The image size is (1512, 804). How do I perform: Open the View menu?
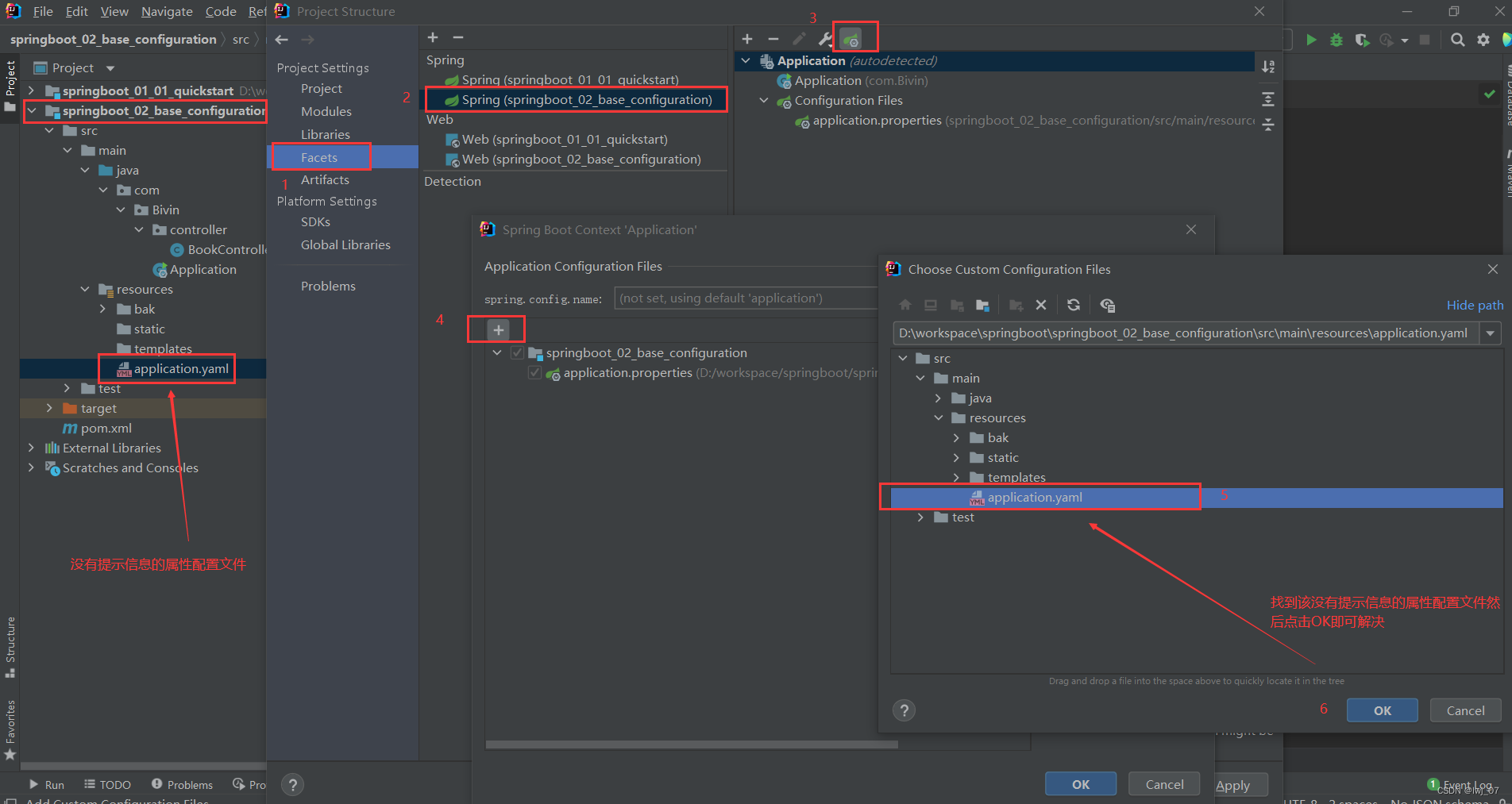[114, 12]
